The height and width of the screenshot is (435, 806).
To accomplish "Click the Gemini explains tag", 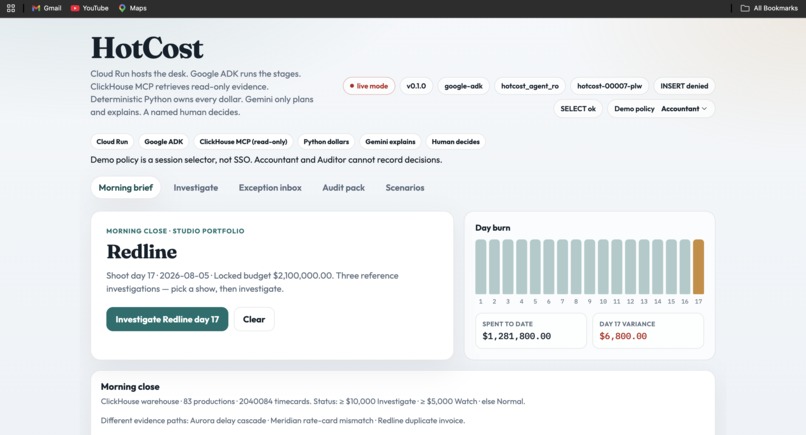I will pos(390,141).
